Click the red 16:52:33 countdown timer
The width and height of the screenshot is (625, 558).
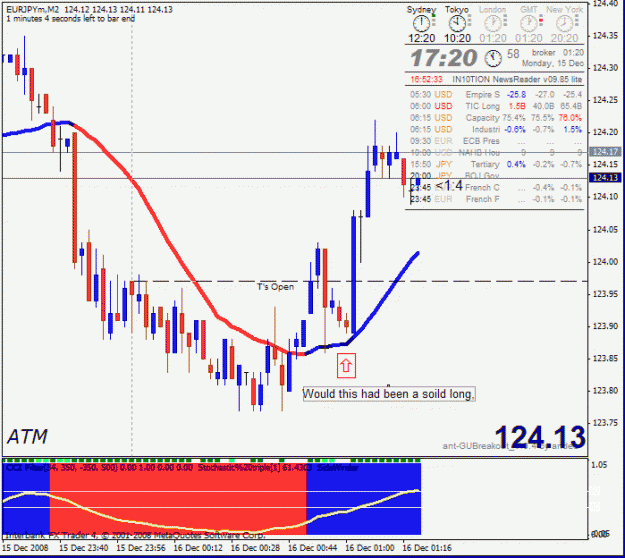tap(426, 79)
